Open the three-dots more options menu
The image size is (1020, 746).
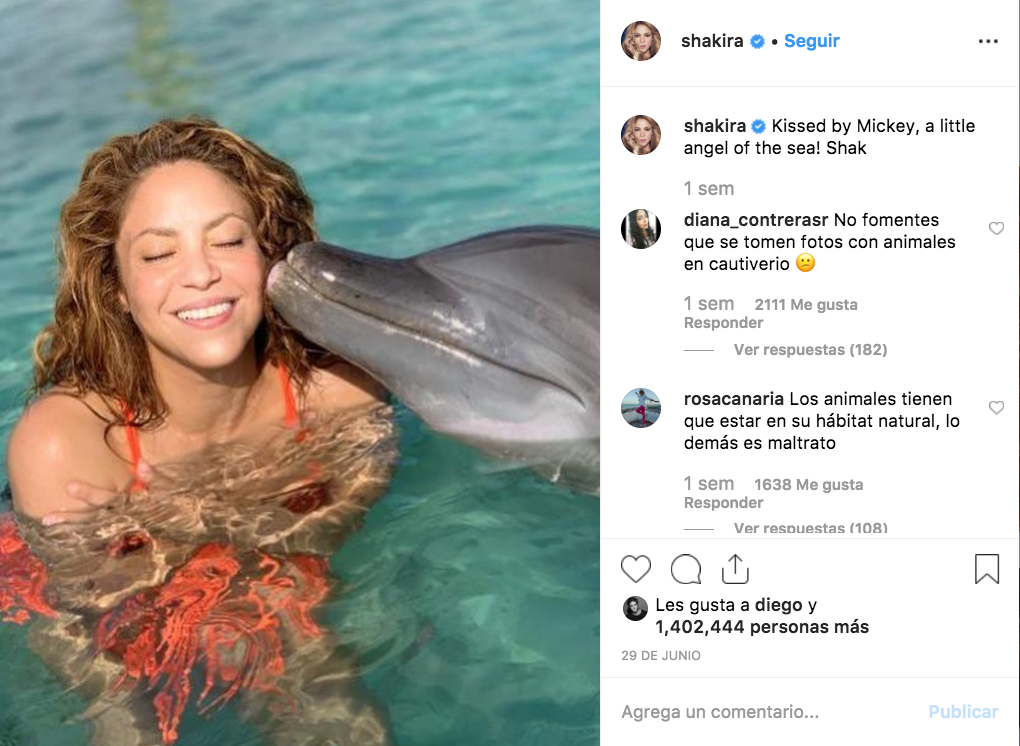pyautogui.click(x=988, y=41)
